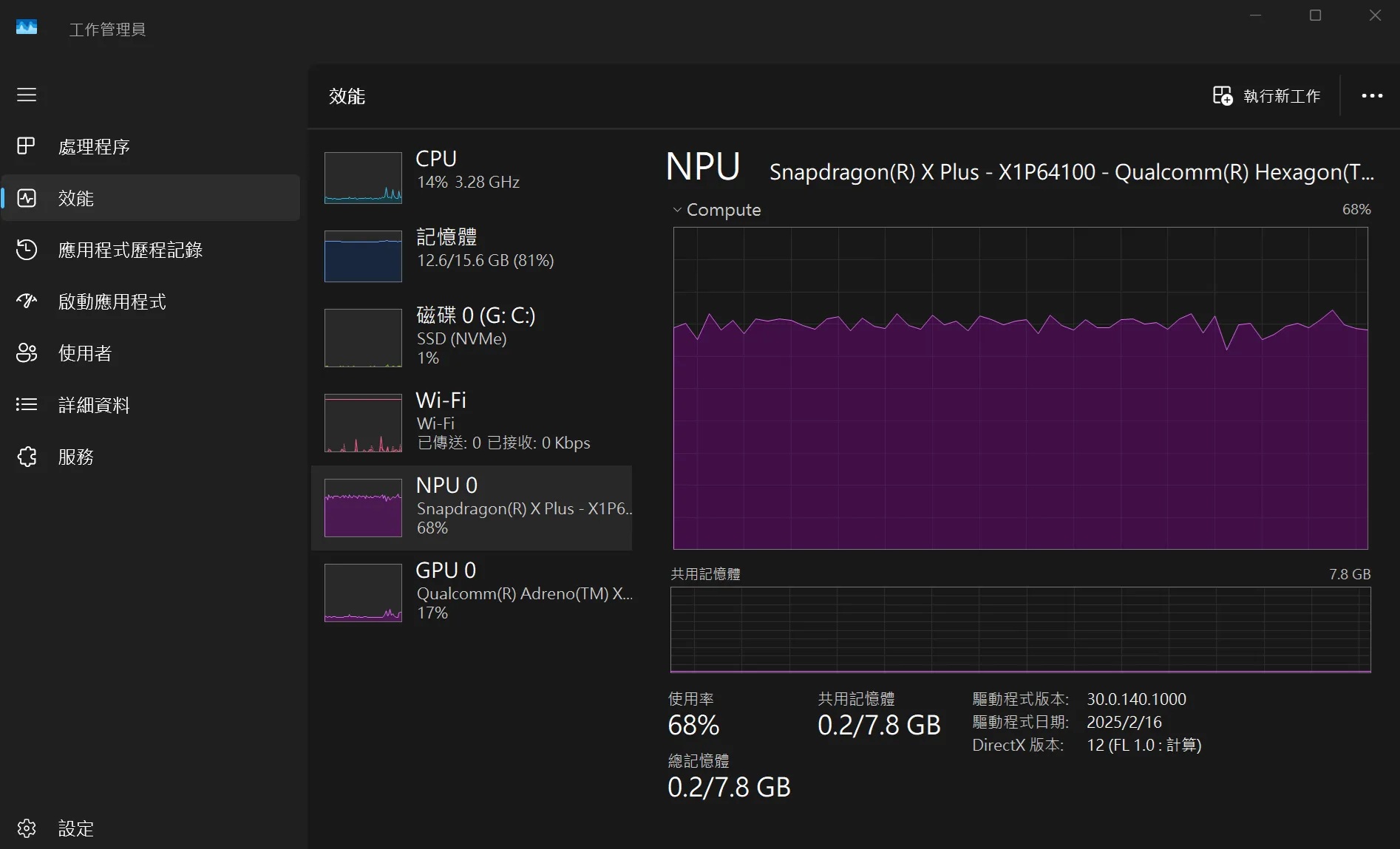
Task: Minimize the Task Manager window
Action: point(1255,15)
